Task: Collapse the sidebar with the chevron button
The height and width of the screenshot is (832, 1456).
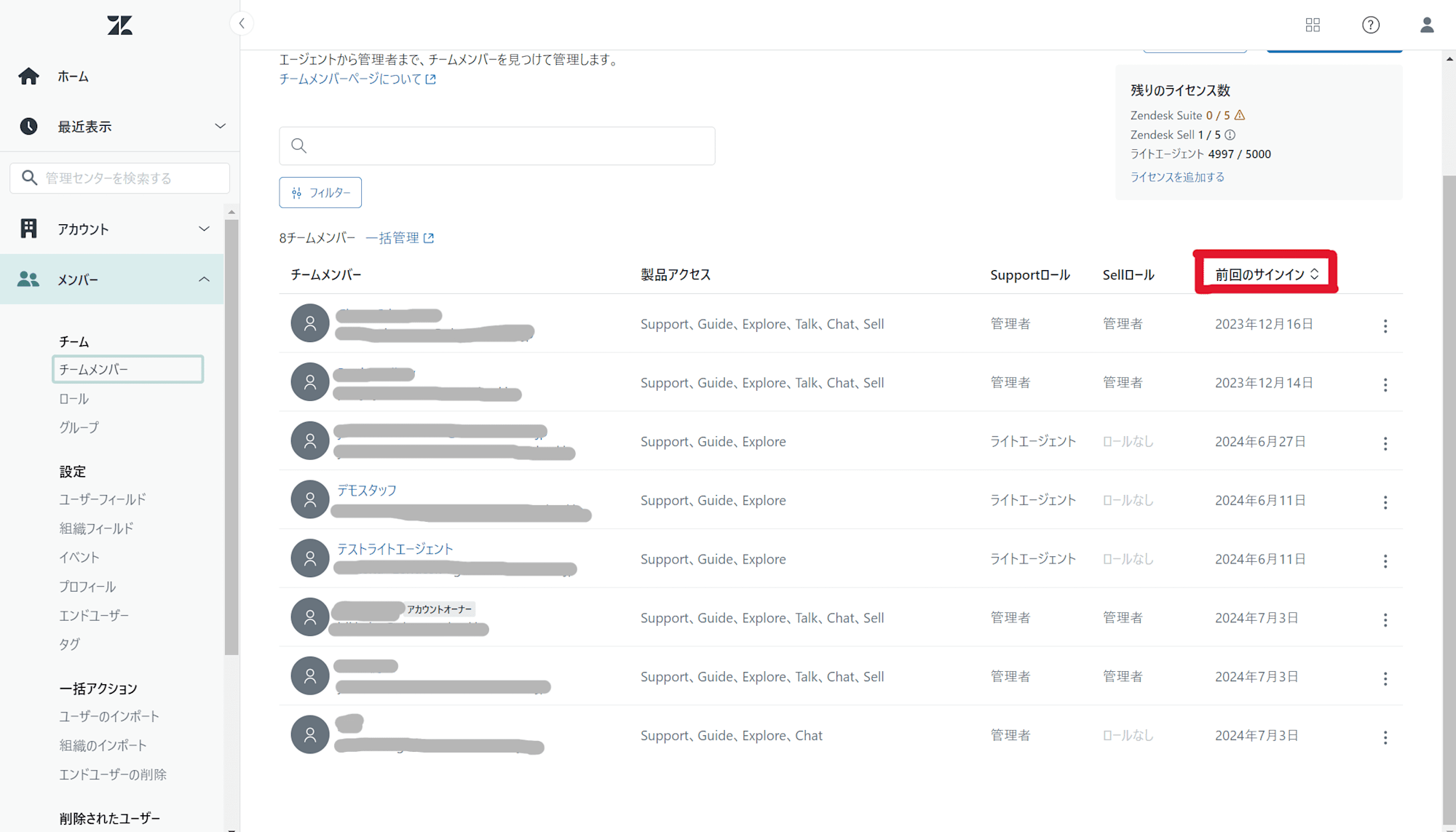Action: [x=242, y=23]
